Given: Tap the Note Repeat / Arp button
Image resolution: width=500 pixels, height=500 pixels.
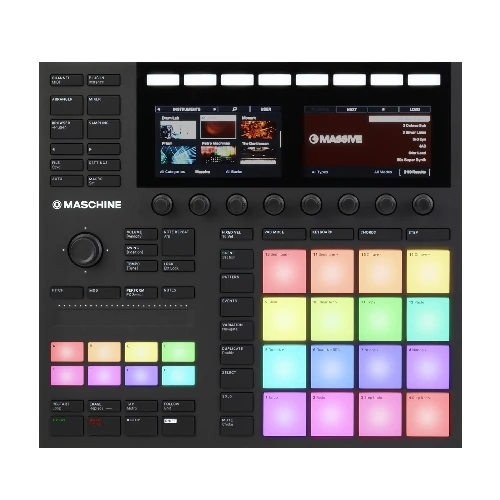Looking at the screenshot, I should (x=178, y=242).
